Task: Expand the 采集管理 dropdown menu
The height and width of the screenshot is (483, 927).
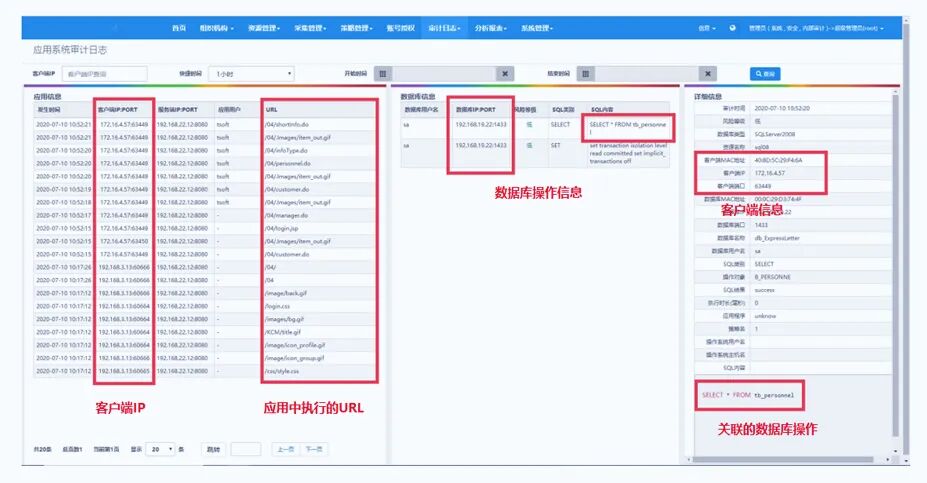Action: 310,28
